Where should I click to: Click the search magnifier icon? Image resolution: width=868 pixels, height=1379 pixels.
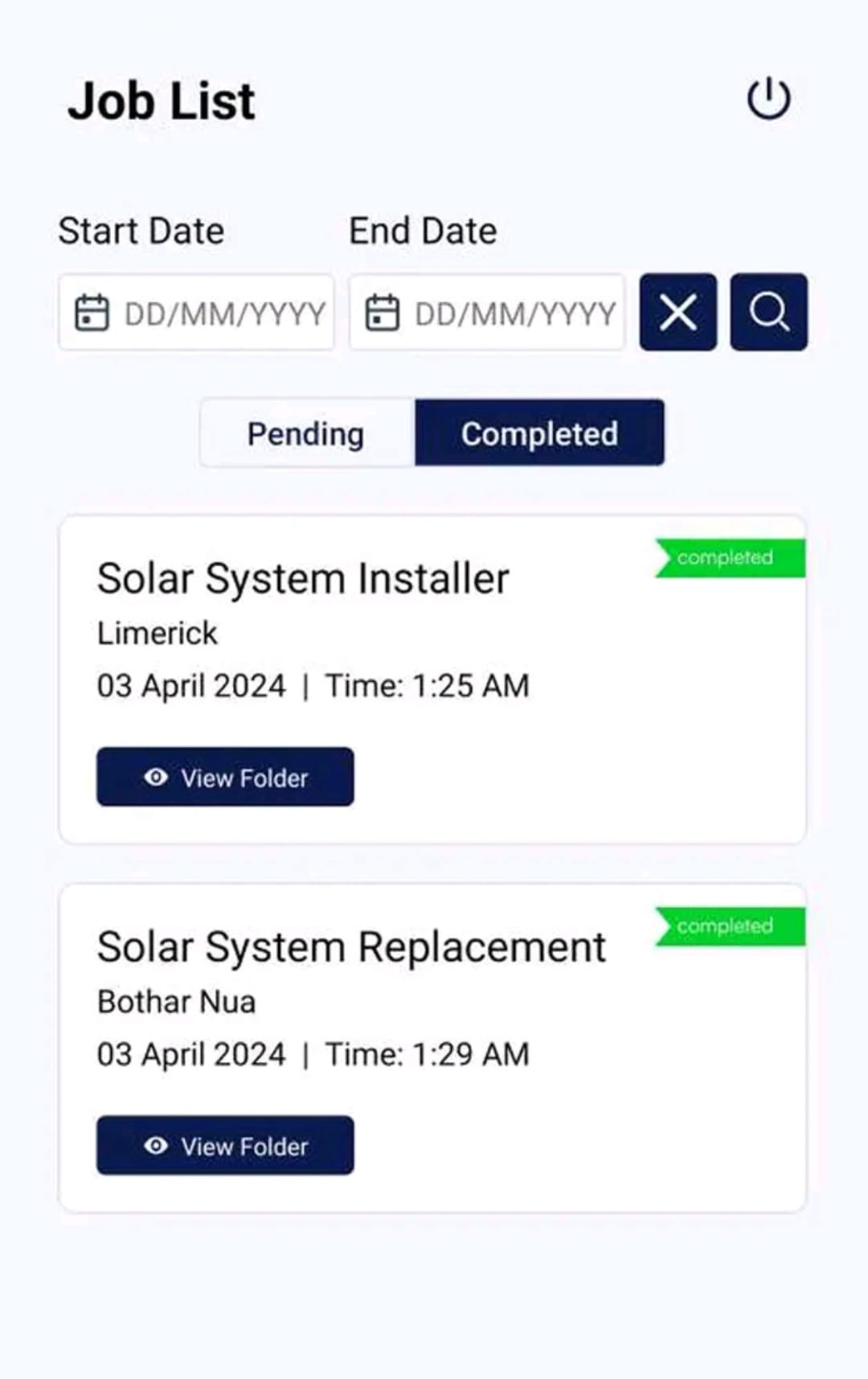768,313
